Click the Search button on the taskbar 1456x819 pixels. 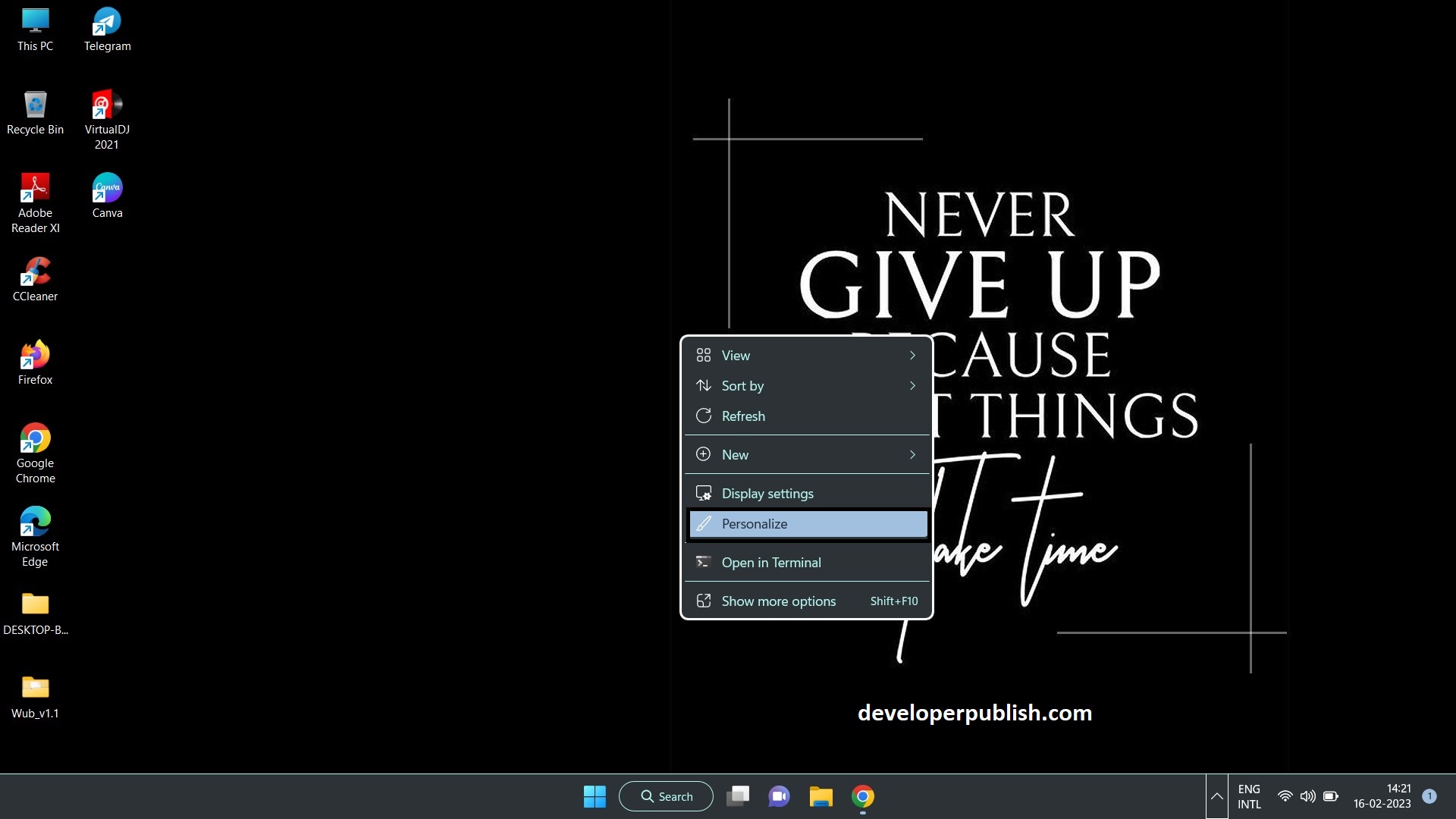pos(666,796)
